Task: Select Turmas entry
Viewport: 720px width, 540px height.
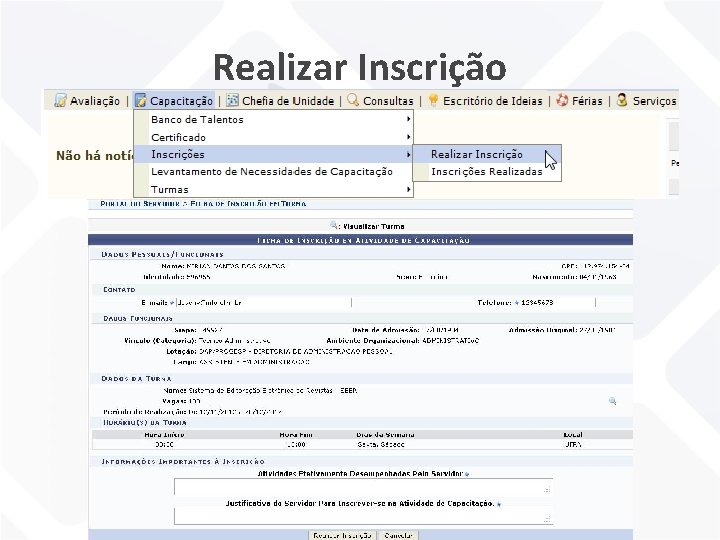Action: (274, 189)
